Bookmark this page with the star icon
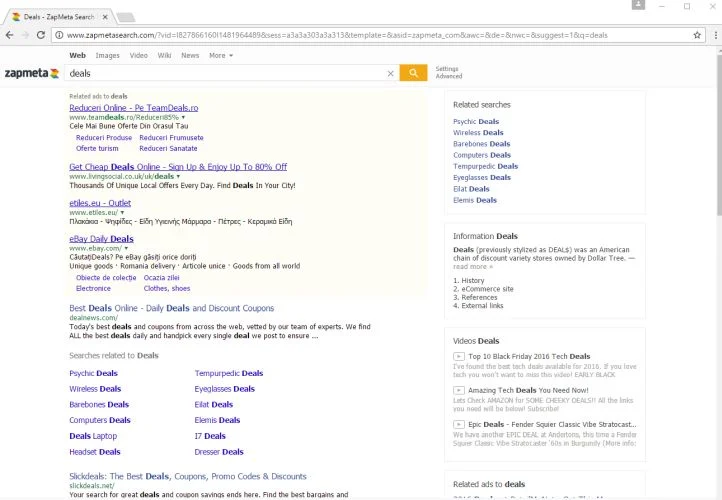This screenshot has height=500, width=722. [x=697, y=35]
